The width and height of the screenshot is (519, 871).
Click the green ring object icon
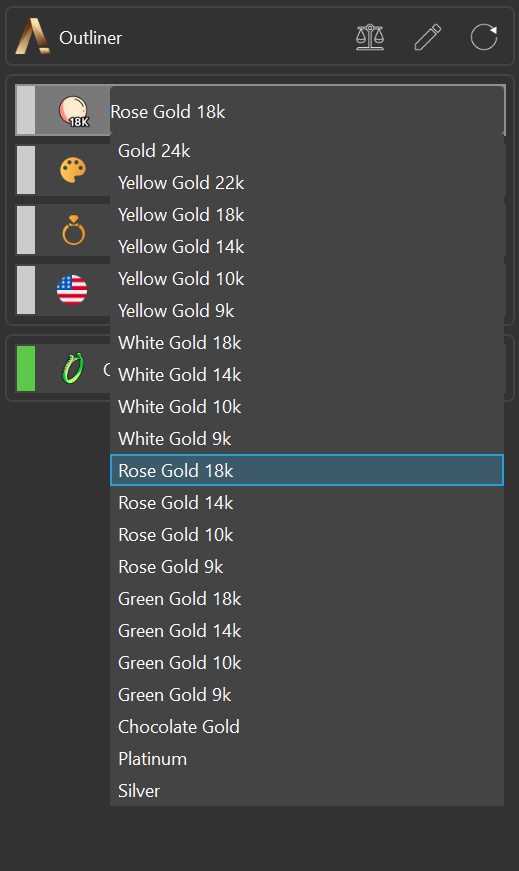73,368
